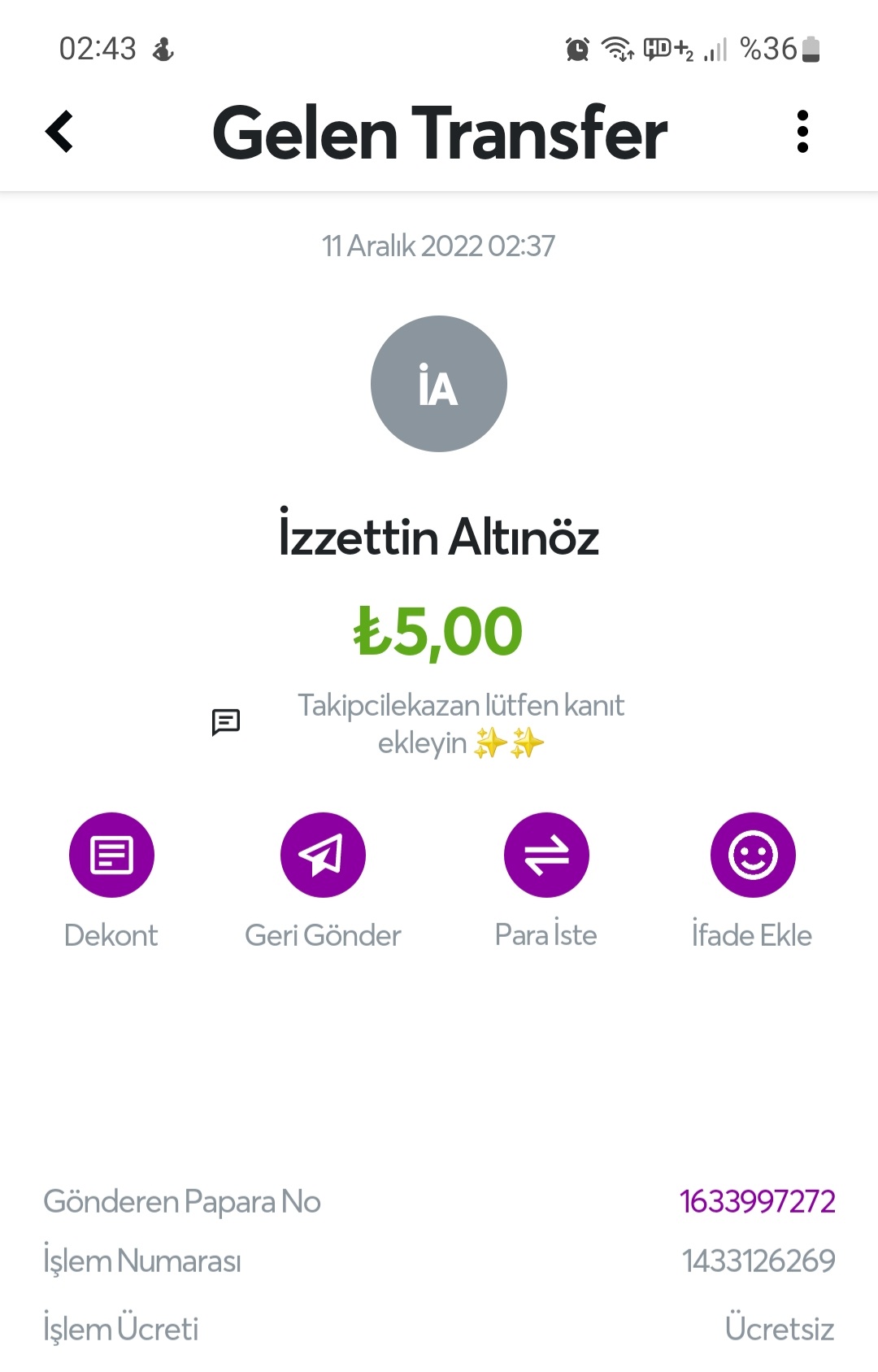Tap the Wi-Fi icon in status bar
Viewport: 878px width, 1372px height.
618,50
